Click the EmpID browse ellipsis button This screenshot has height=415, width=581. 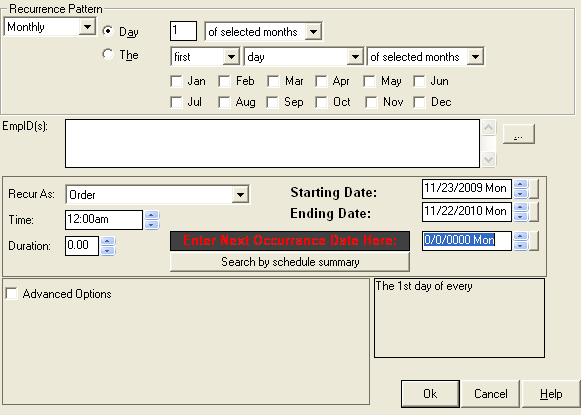tap(518, 134)
